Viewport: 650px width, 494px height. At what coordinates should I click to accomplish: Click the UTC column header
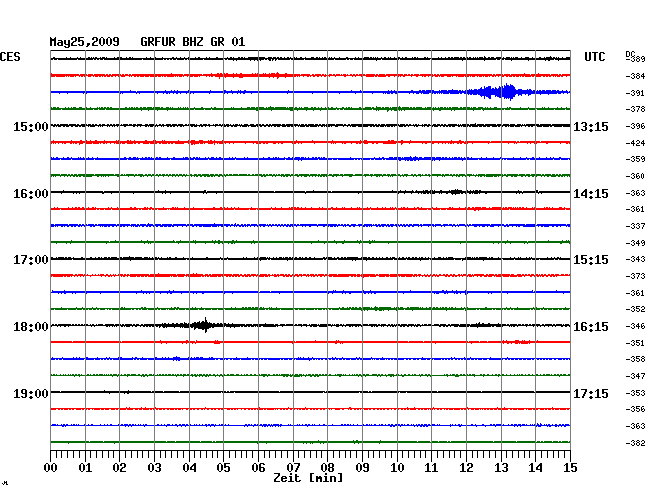(594, 57)
